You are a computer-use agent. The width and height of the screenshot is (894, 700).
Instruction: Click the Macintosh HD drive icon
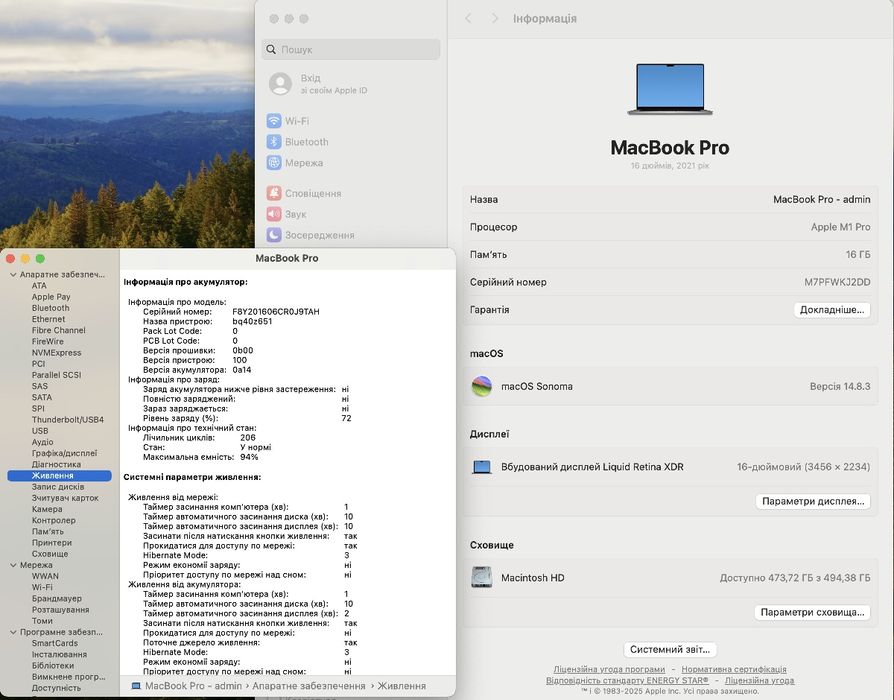[x=482, y=577]
